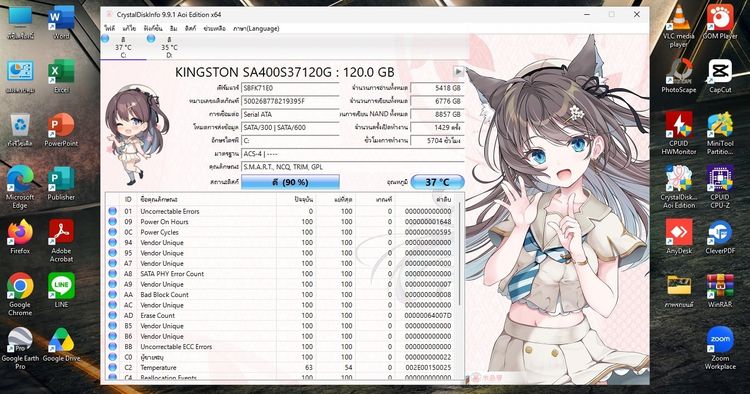Open the PhotoScape desktop icon
The height and width of the screenshot is (394, 750).
pos(679,77)
